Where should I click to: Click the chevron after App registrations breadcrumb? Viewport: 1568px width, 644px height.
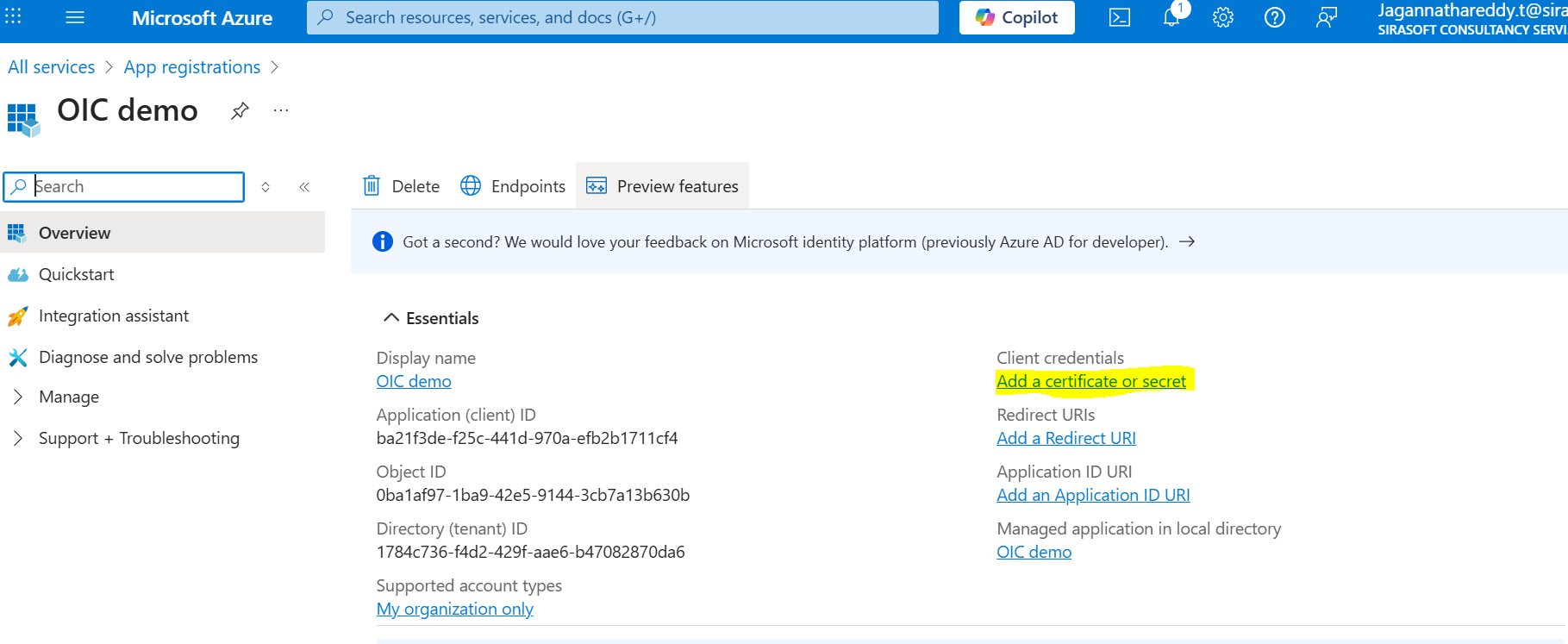(275, 67)
